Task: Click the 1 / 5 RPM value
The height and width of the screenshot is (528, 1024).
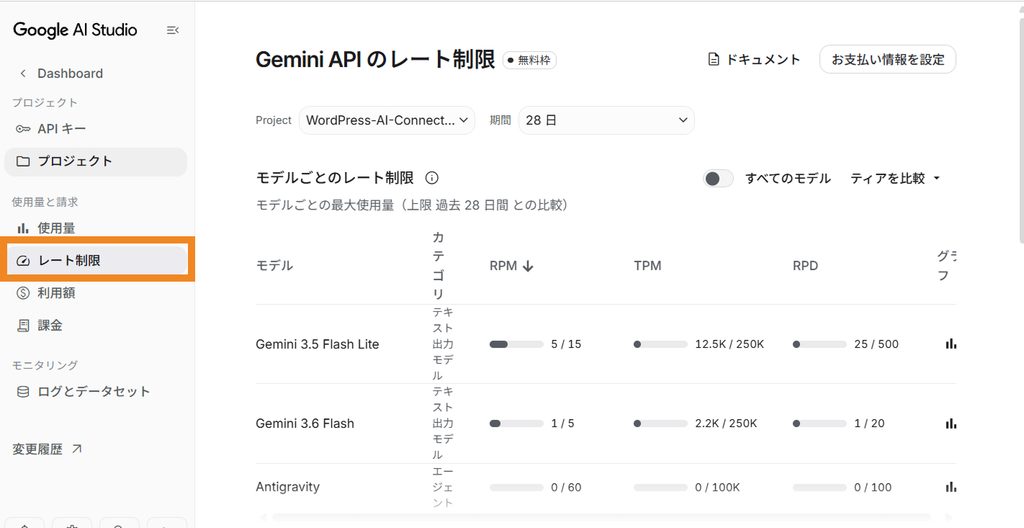Action: click(563, 423)
